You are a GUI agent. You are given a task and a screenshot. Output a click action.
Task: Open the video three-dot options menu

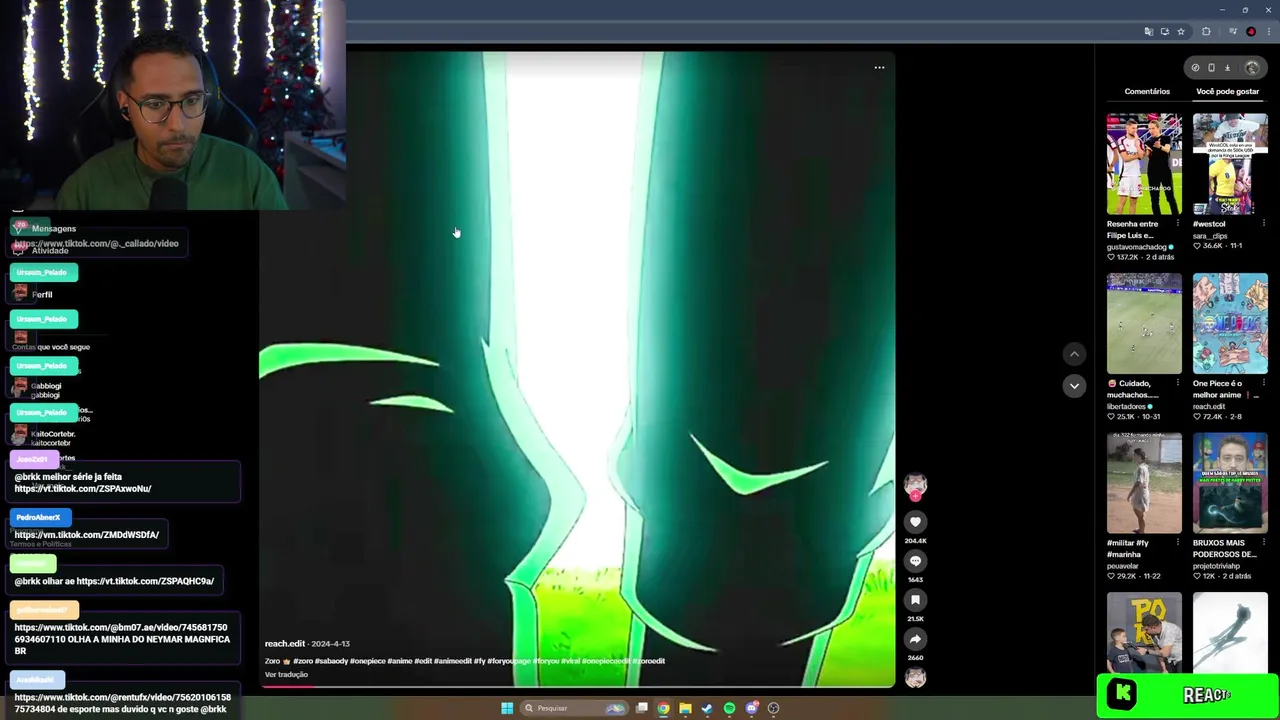click(879, 68)
